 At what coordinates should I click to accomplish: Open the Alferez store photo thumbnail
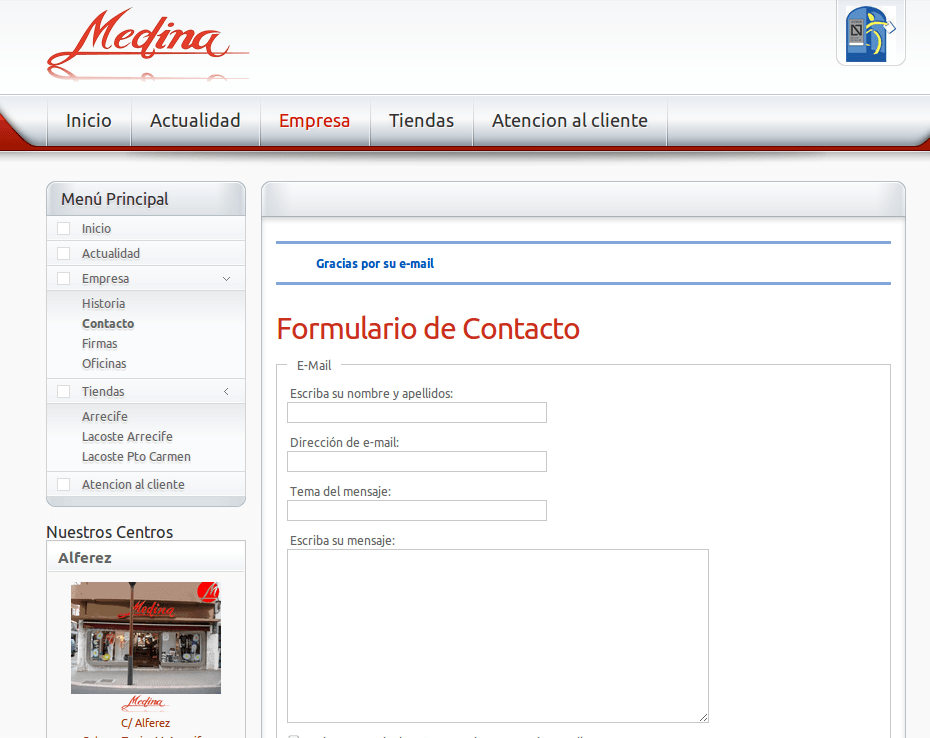click(146, 638)
